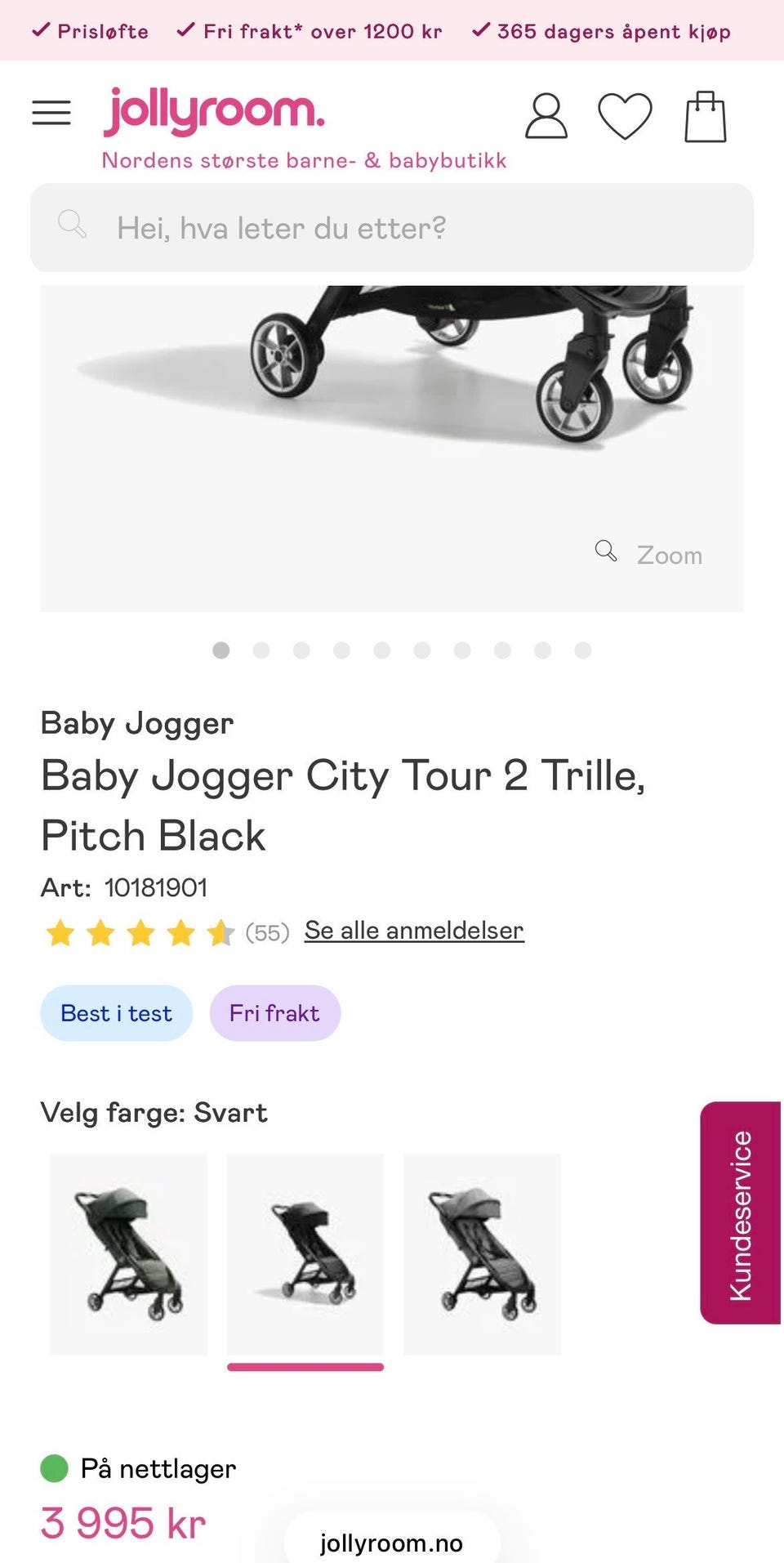Click the jollyroom logo
Image resolution: width=784 pixels, height=1563 pixels.
(x=214, y=111)
